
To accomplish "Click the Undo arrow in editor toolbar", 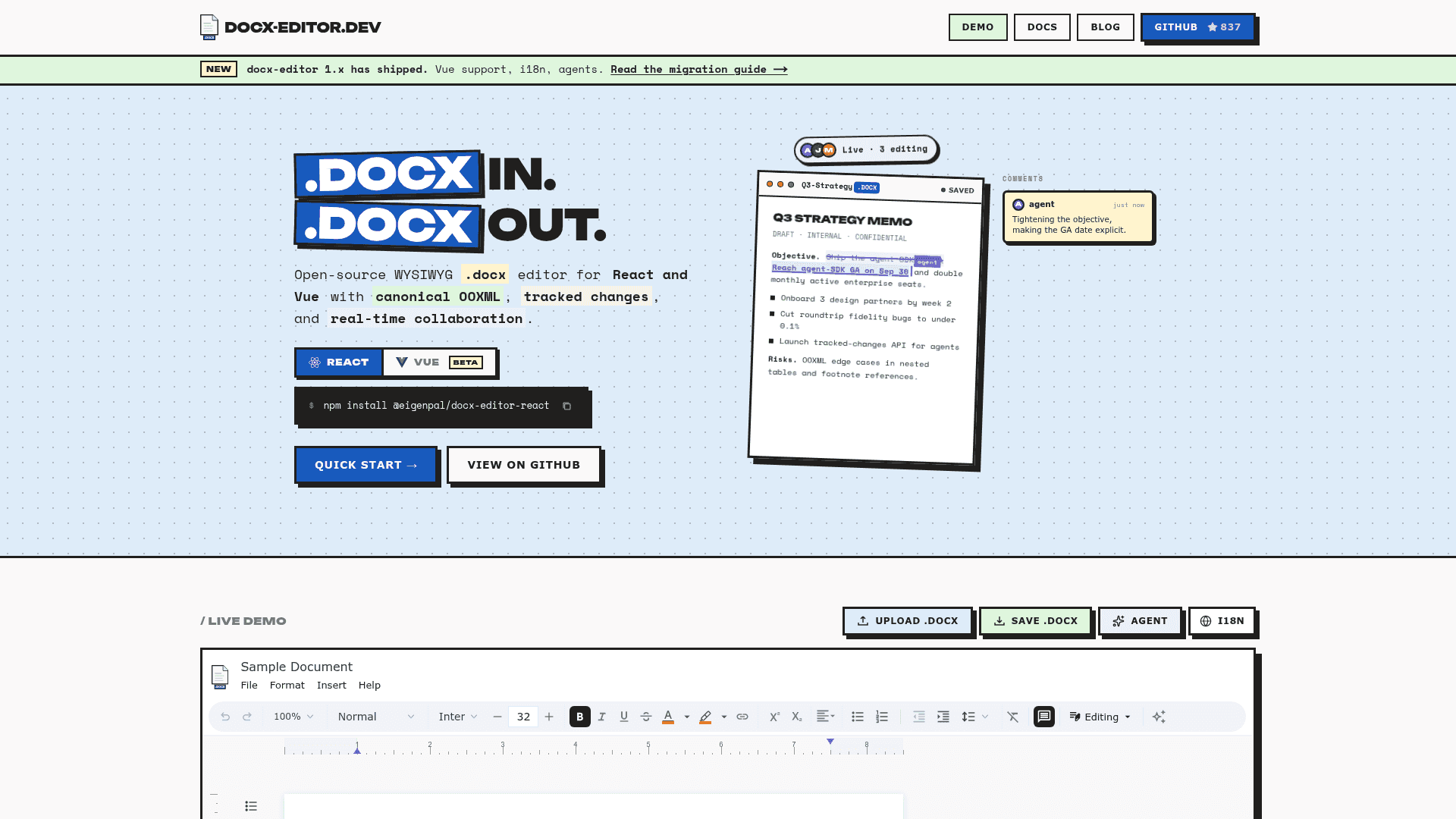I will click(x=225, y=717).
